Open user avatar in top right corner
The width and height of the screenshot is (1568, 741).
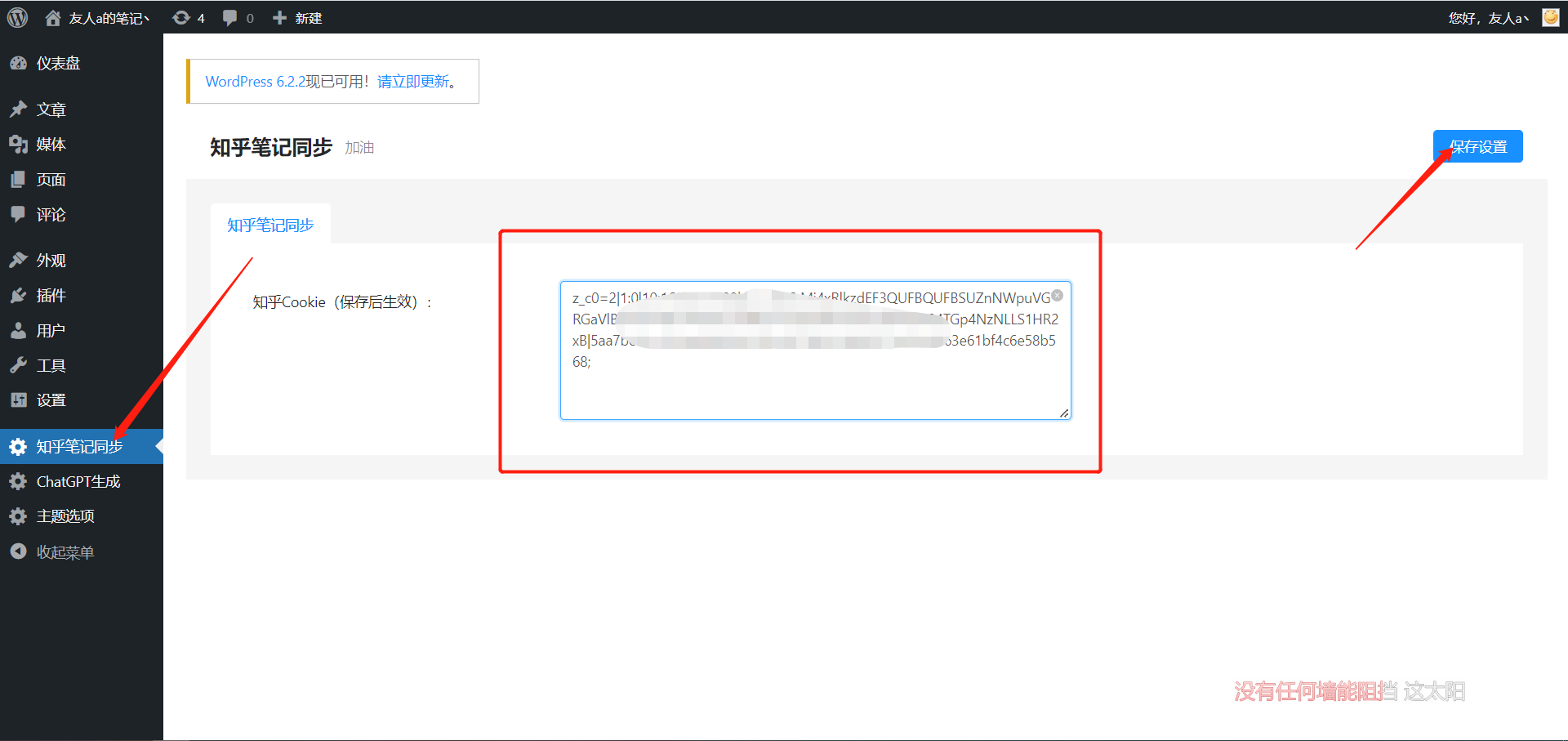1550,17
